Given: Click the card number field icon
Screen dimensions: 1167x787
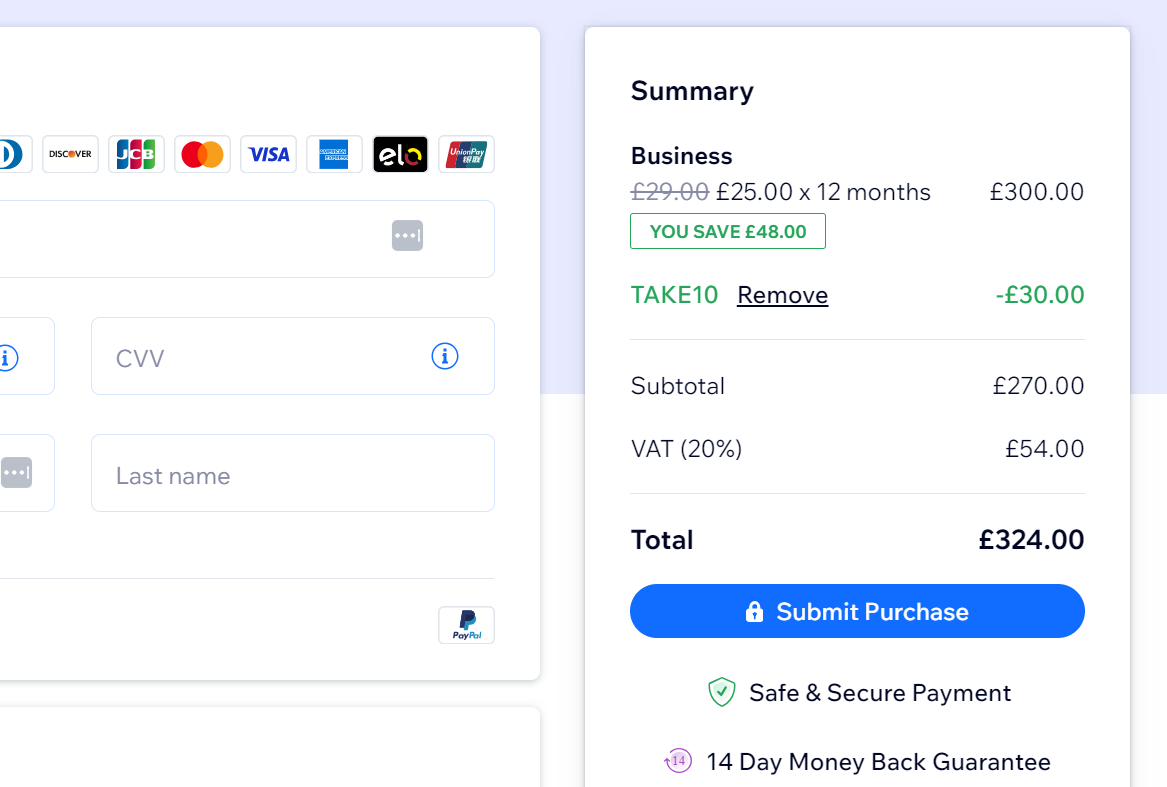Looking at the screenshot, I should [x=407, y=236].
